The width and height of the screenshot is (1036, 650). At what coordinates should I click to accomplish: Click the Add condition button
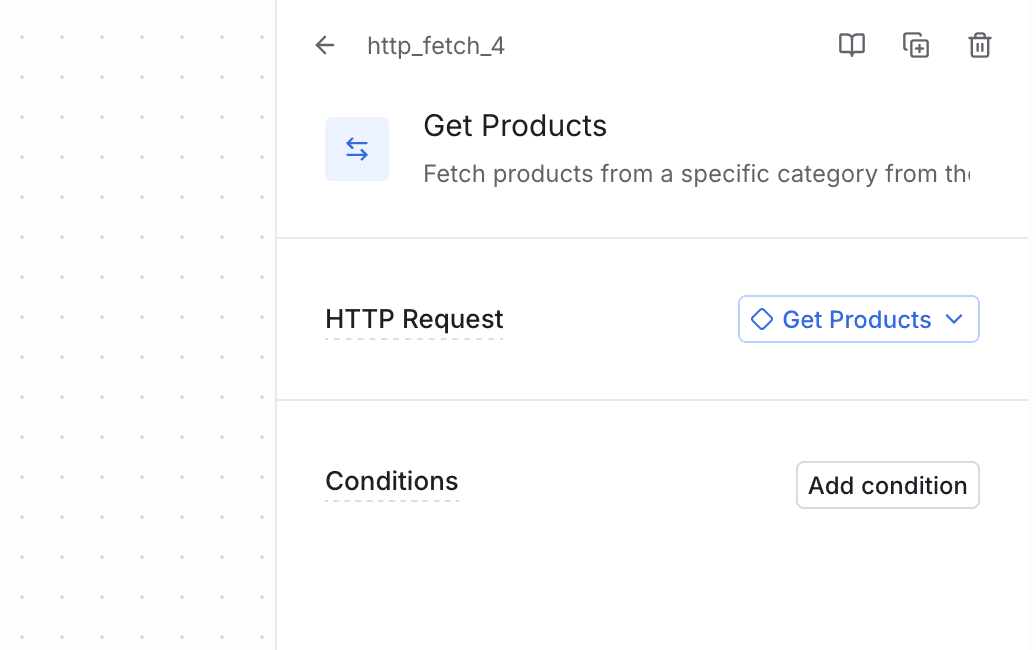coord(887,485)
